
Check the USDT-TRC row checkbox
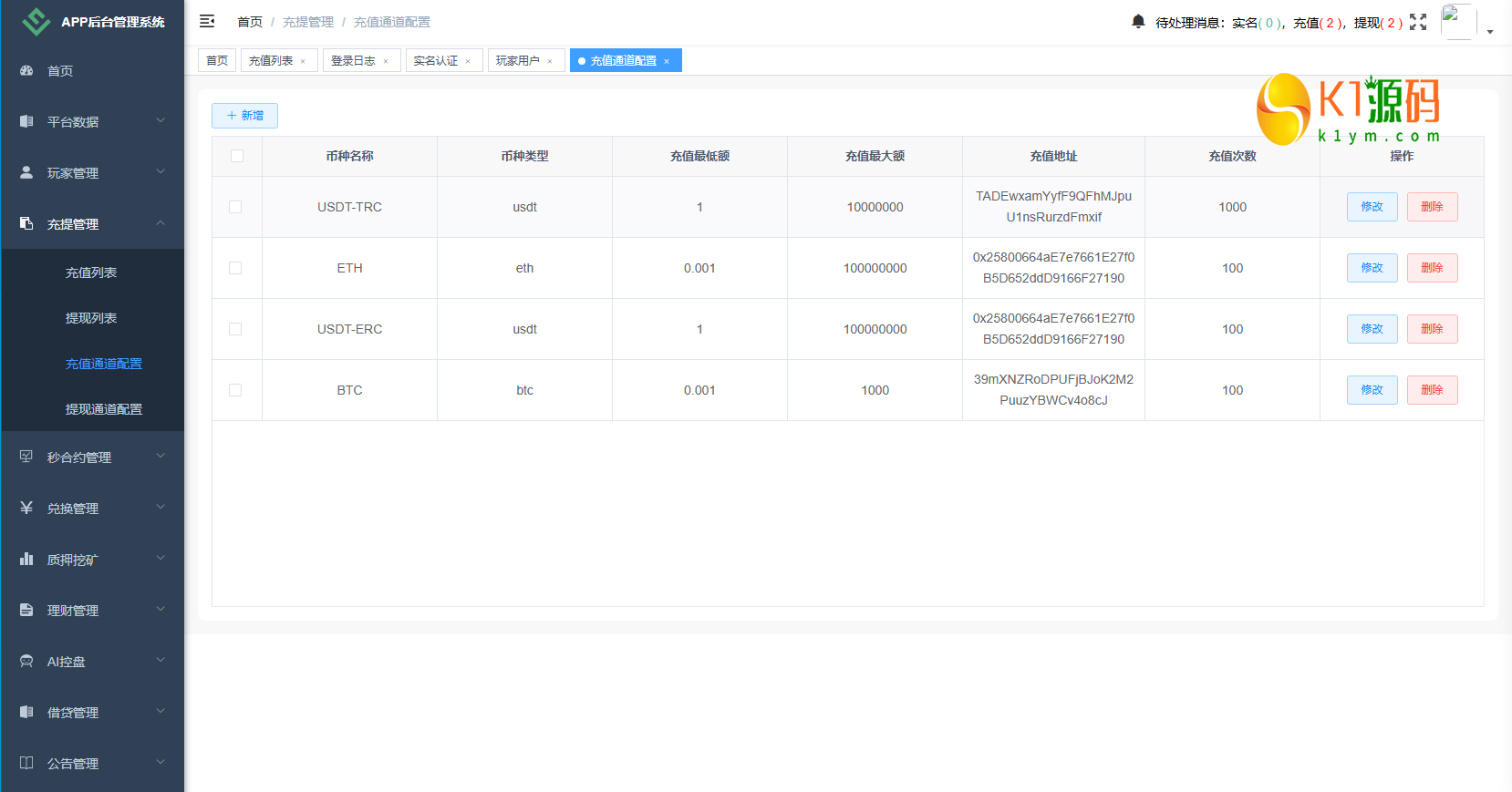click(235, 207)
